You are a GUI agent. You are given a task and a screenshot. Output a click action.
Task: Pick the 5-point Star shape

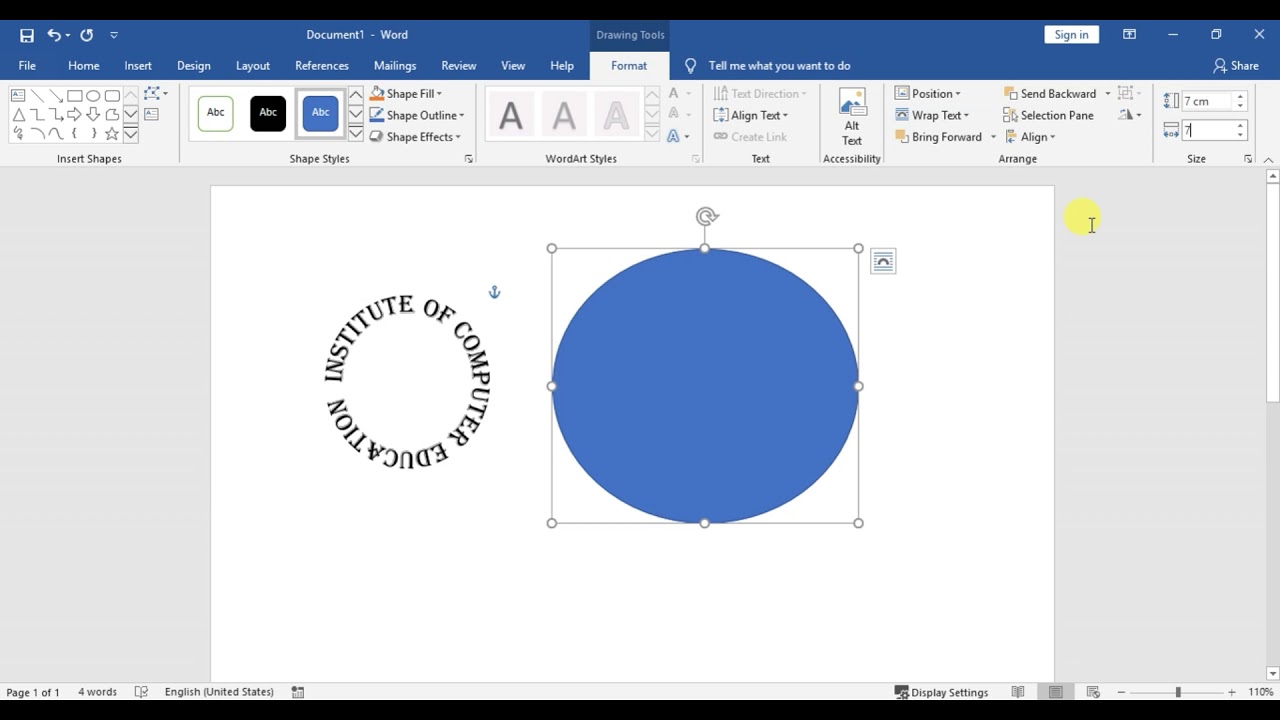tap(112, 133)
